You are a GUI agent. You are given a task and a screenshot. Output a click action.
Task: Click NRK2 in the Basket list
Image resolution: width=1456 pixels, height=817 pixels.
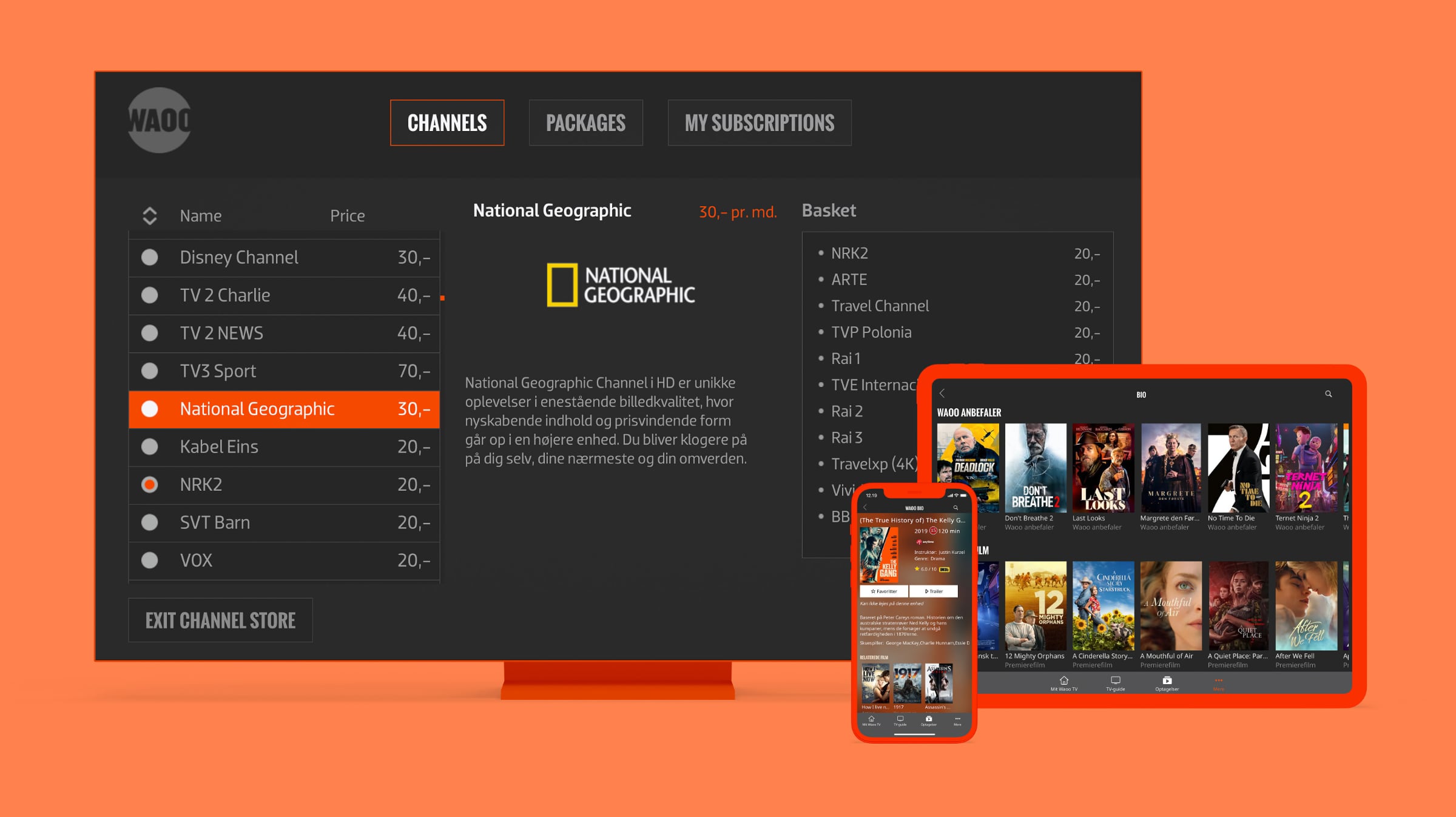tap(849, 253)
